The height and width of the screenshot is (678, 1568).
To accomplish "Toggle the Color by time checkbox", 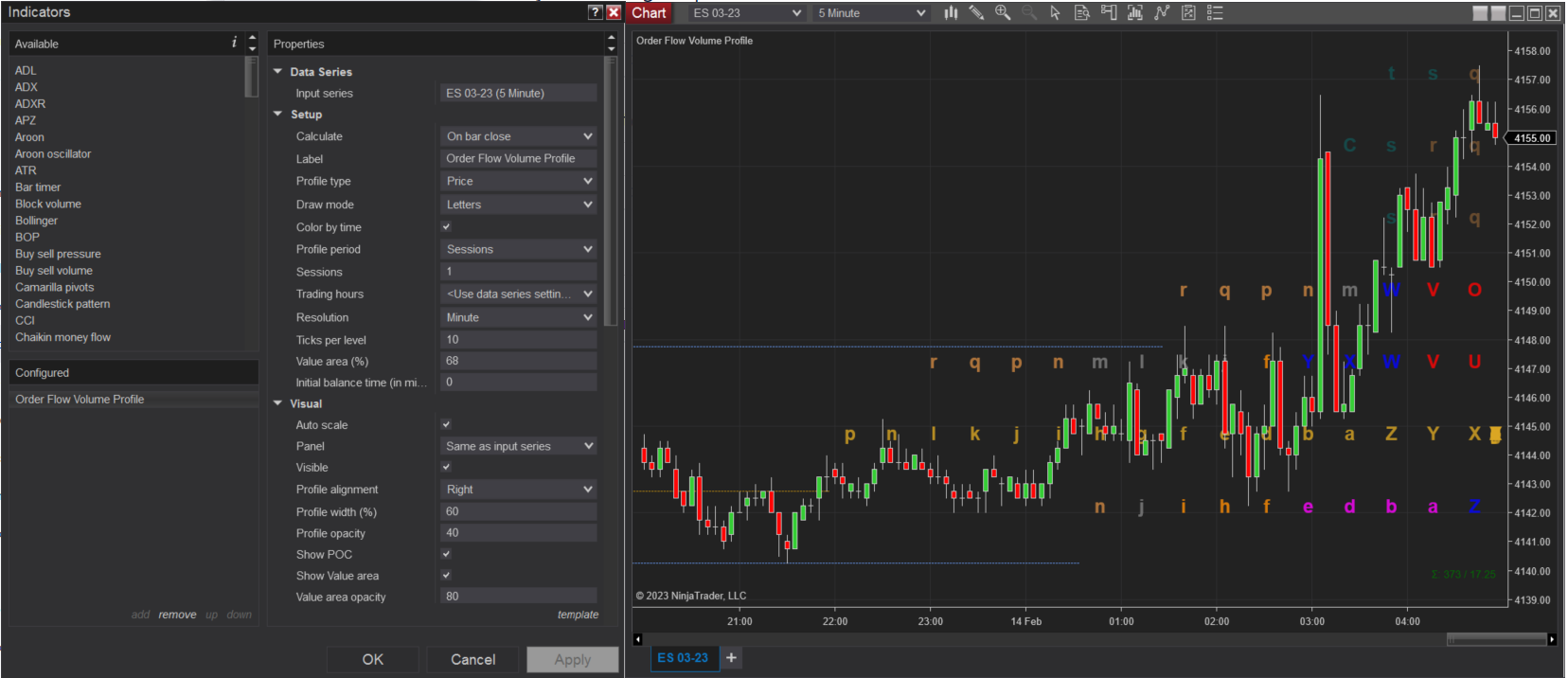I will point(446,226).
